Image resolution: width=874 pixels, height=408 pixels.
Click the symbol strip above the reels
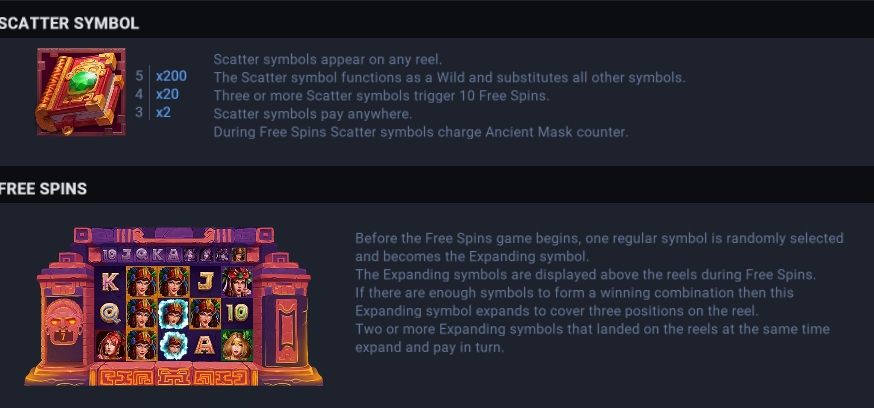coord(174,255)
